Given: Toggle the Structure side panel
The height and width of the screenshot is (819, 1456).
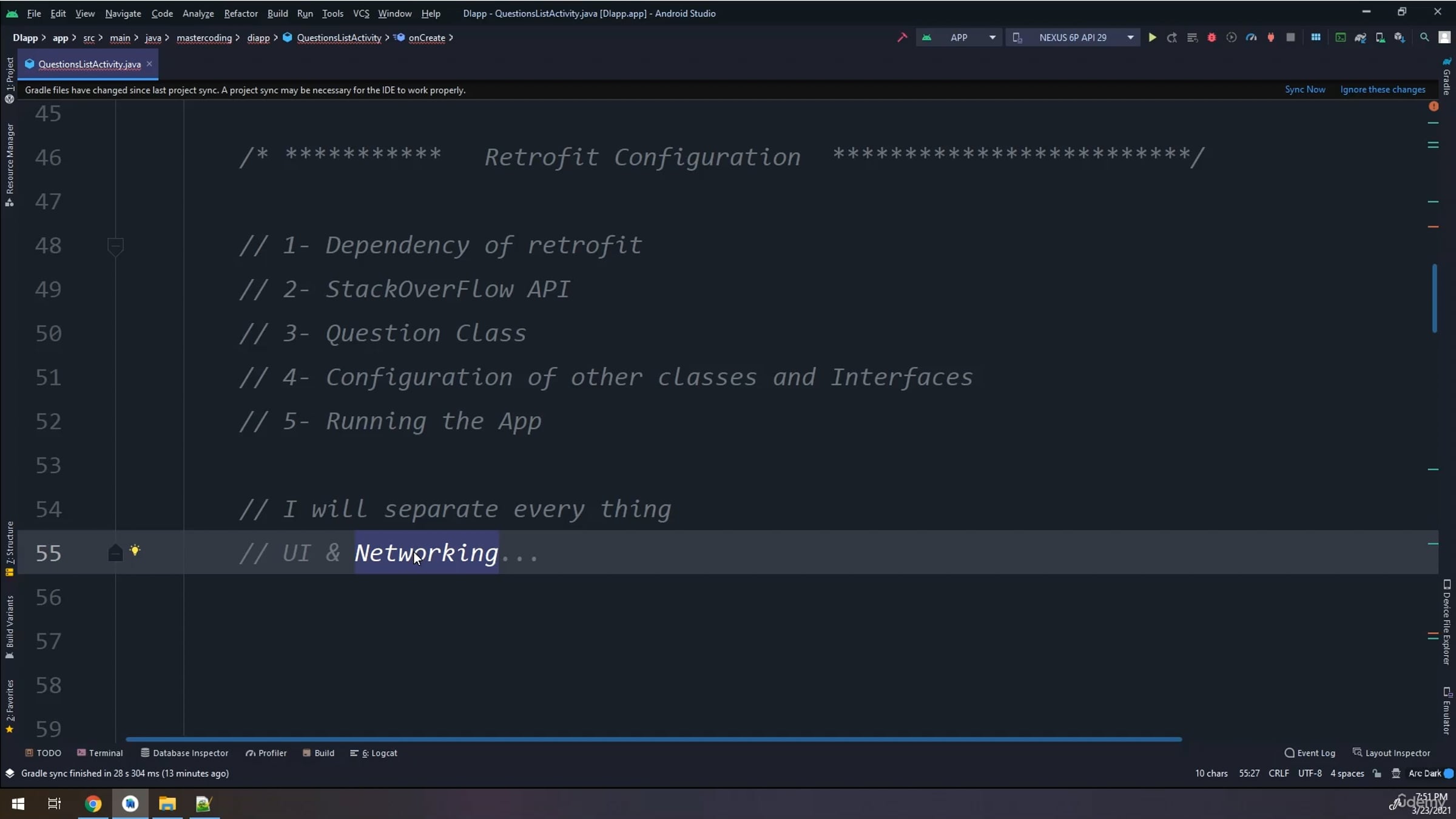Looking at the screenshot, I should (x=9, y=546).
